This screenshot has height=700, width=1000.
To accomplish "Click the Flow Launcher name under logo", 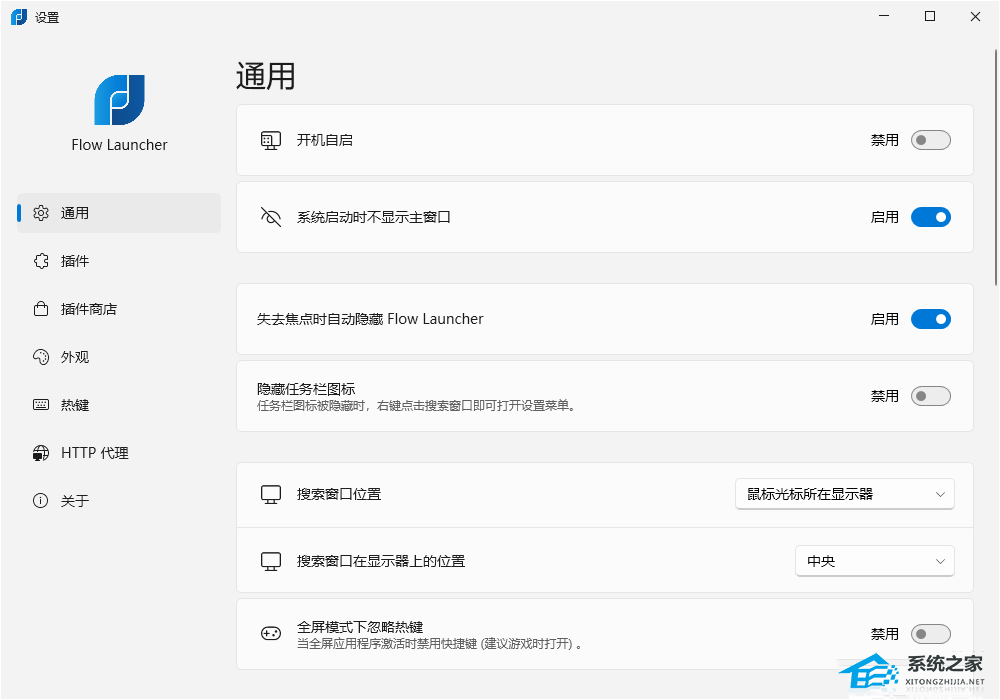I will click(119, 145).
